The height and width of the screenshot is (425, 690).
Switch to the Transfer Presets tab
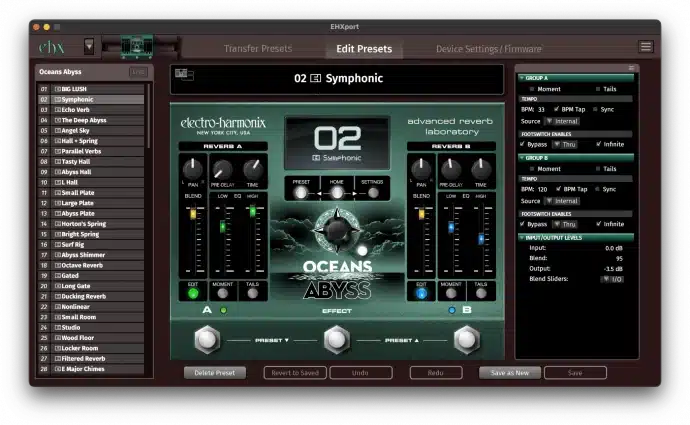[x=256, y=48]
